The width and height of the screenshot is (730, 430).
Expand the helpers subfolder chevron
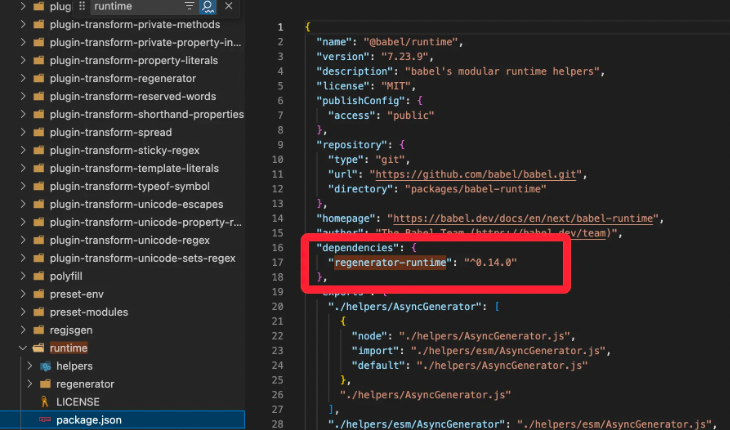(x=30, y=366)
